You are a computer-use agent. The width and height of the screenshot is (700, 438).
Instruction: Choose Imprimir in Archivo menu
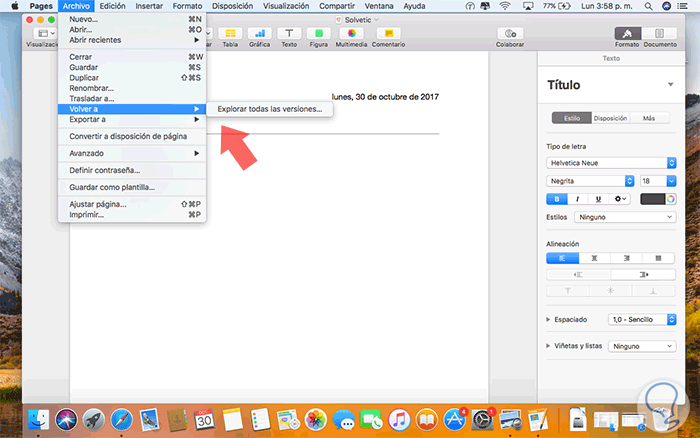click(132, 215)
